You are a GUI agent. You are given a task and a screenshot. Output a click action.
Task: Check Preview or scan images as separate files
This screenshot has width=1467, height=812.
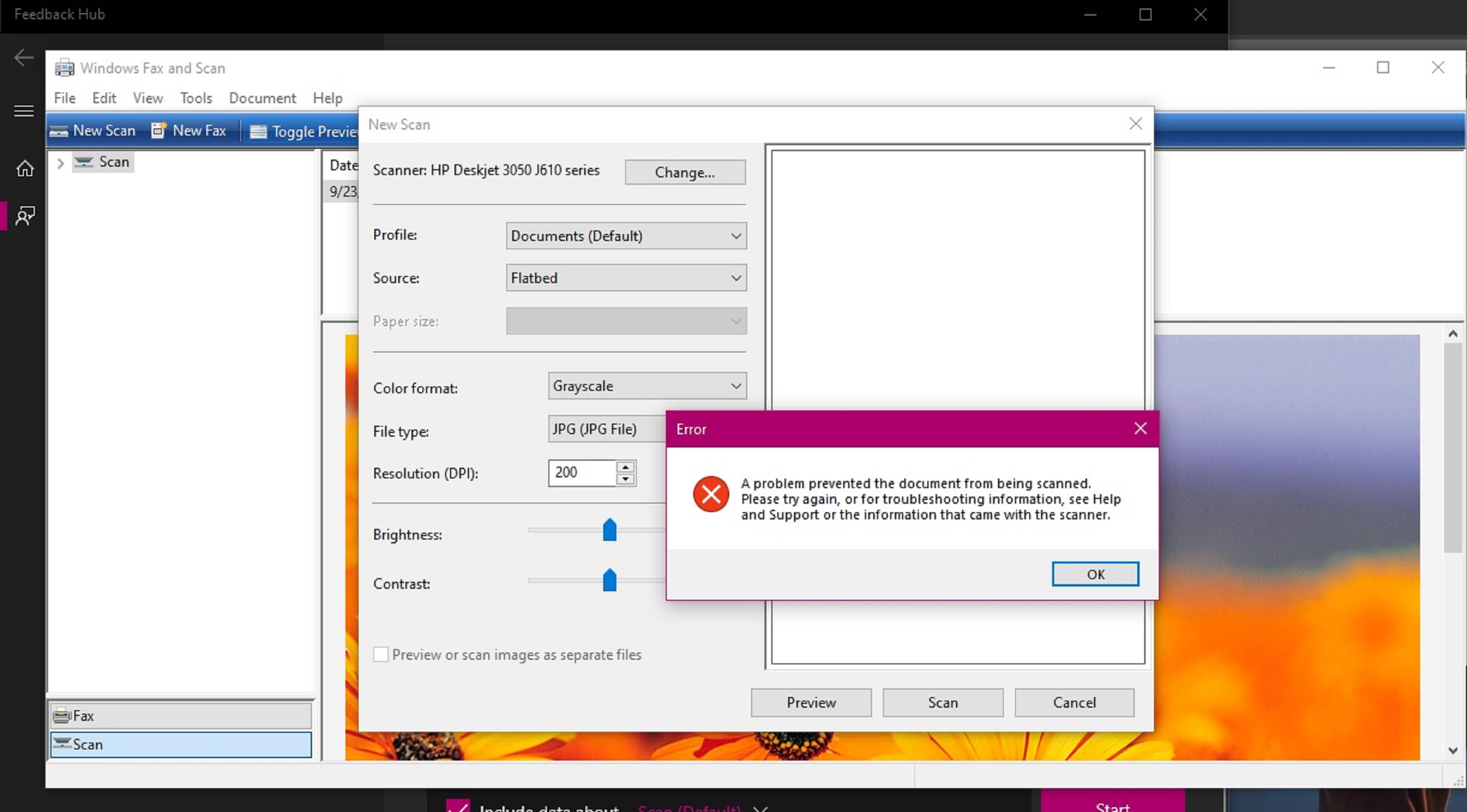pos(381,654)
